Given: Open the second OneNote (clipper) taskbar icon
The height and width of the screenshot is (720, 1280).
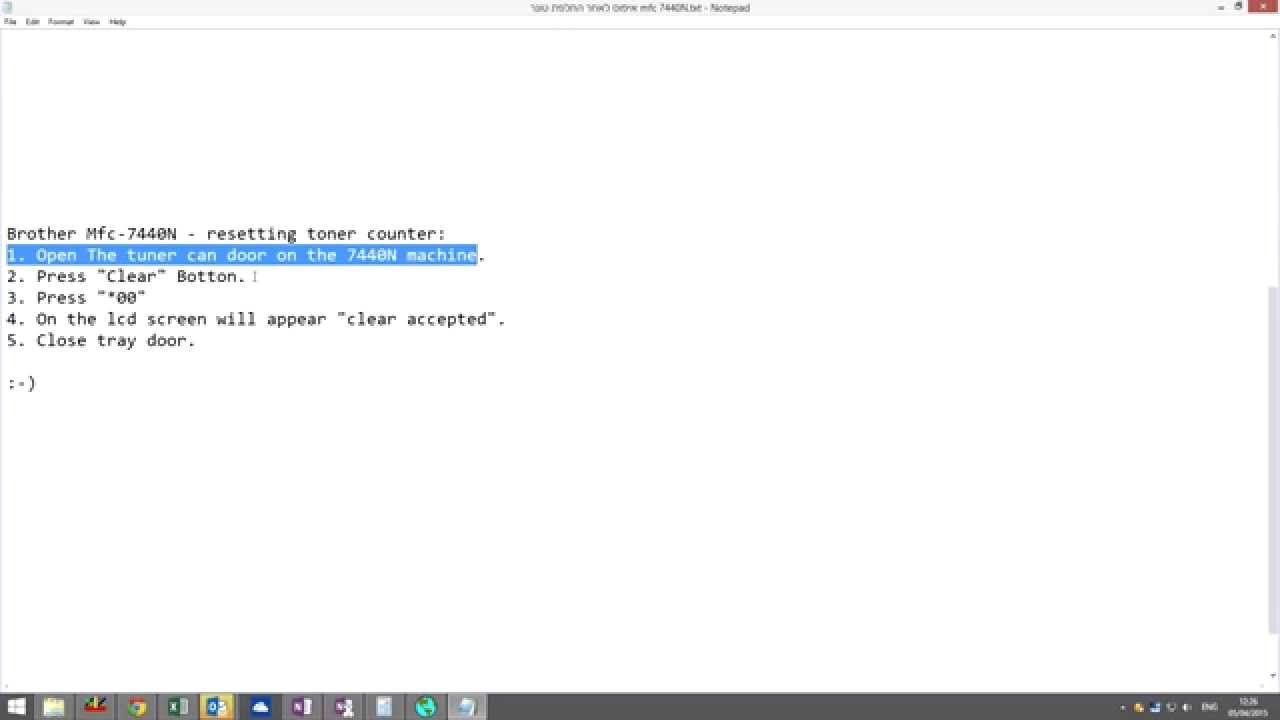Looking at the screenshot, I should (343, 707).
